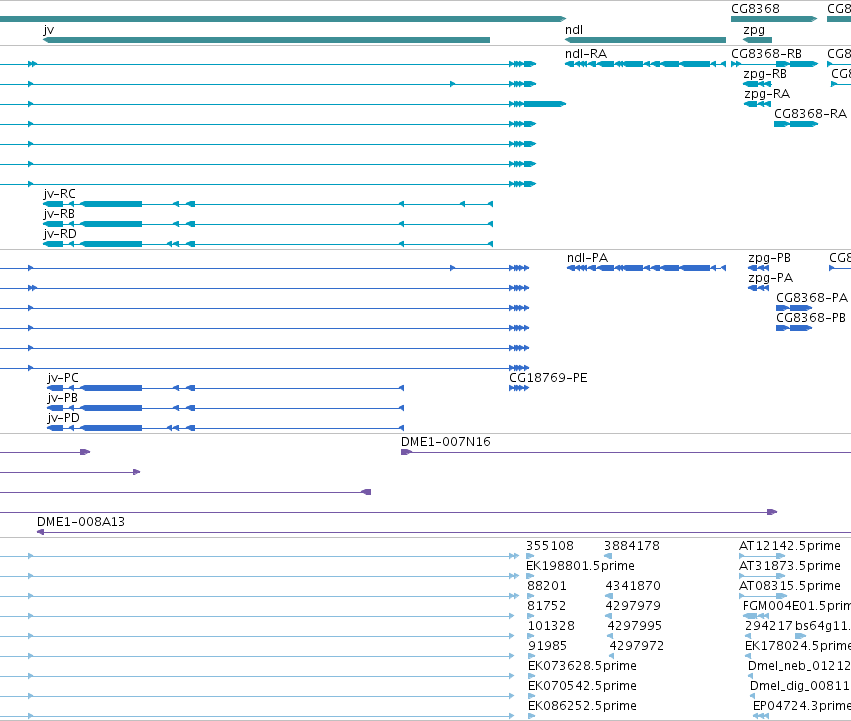Select the ndl gene bar
Image resolution: width=851 pixels, height=721 pixels.
[645, 40]
